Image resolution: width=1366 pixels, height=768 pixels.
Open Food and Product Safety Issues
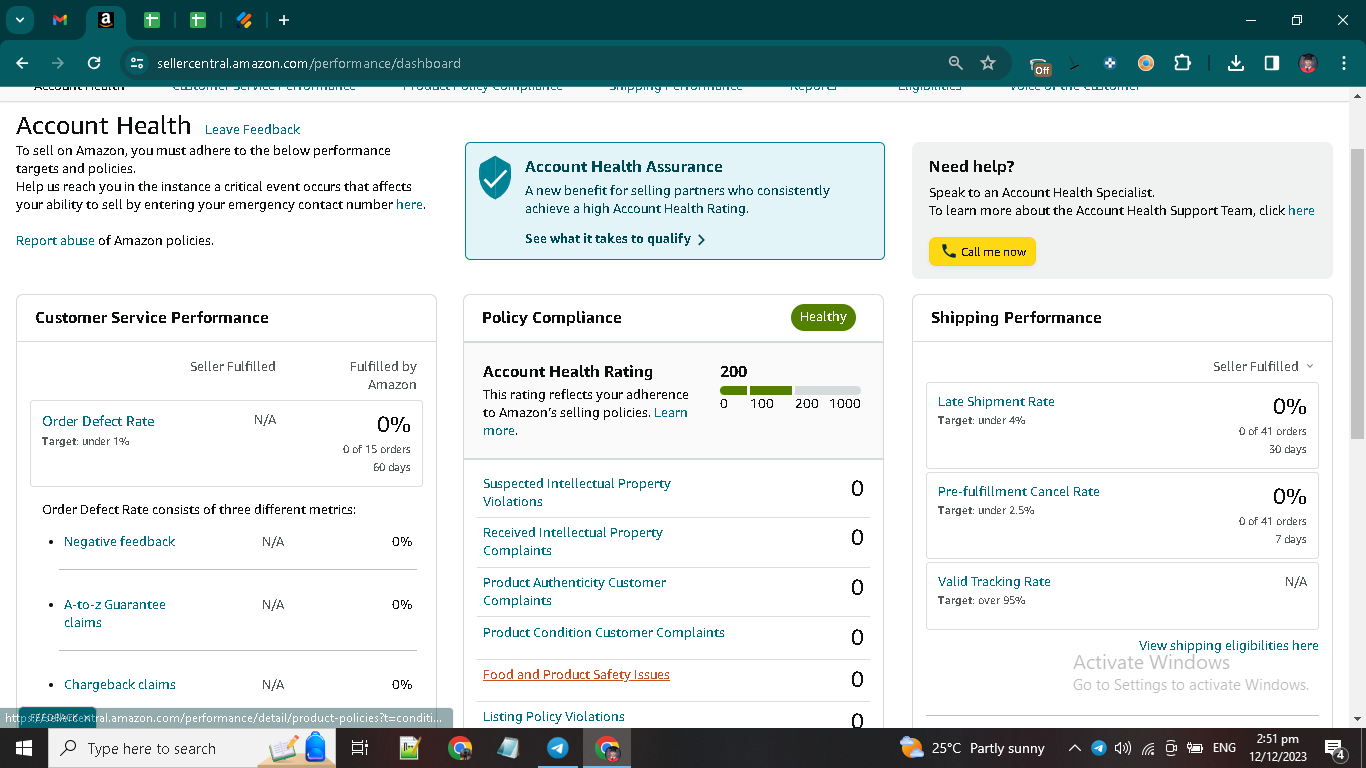point(576,674)
